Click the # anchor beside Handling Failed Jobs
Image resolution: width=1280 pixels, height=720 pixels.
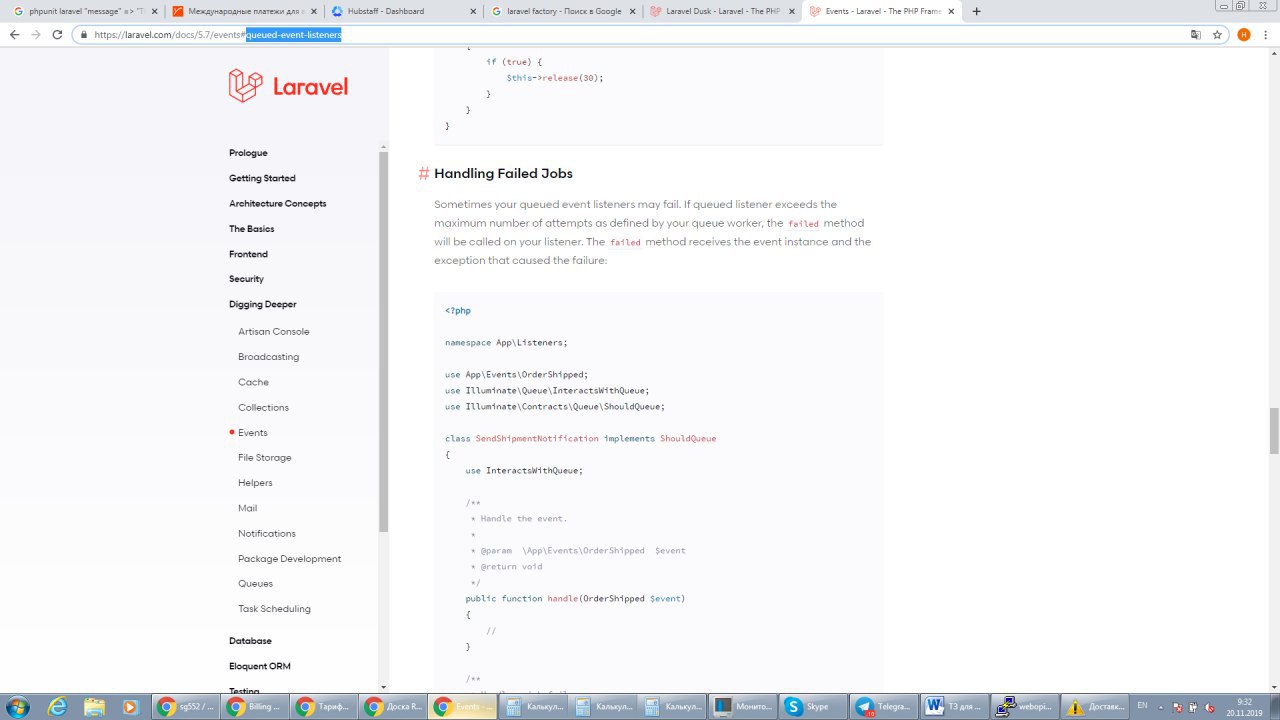(424, 174)
